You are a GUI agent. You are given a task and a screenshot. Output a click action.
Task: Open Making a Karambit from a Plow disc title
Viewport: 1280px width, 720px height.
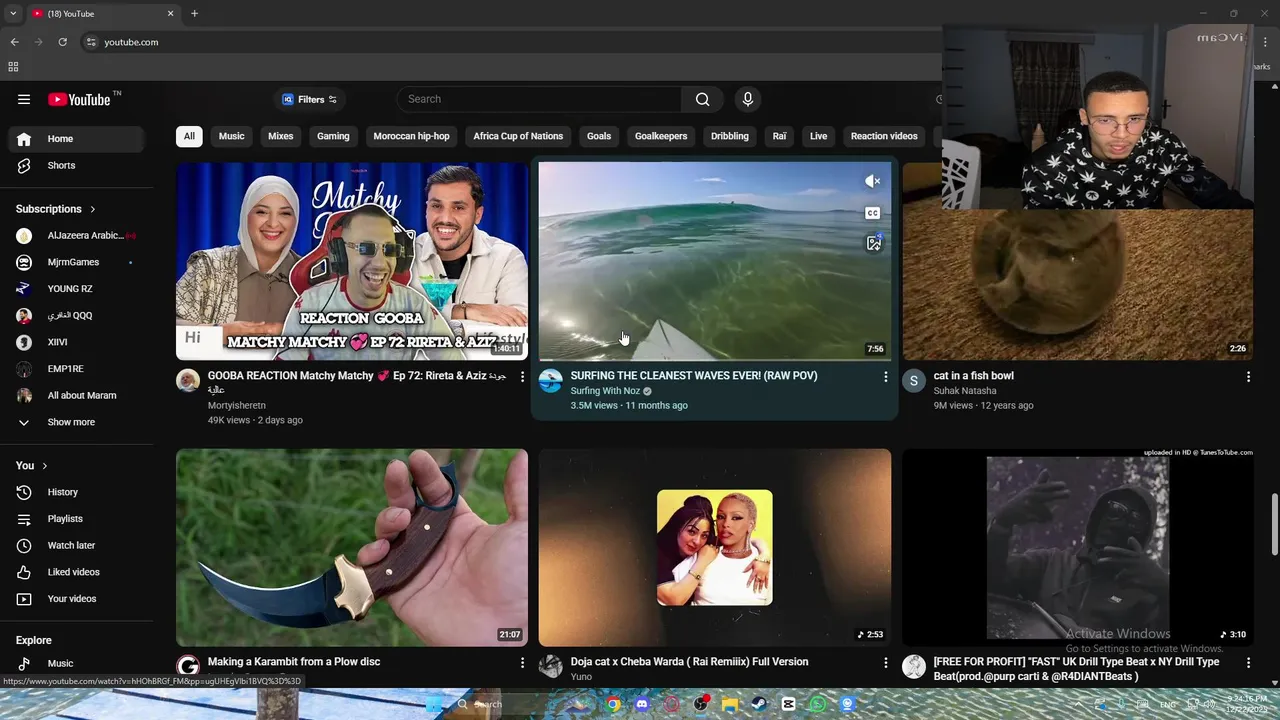tap(294, 662)
